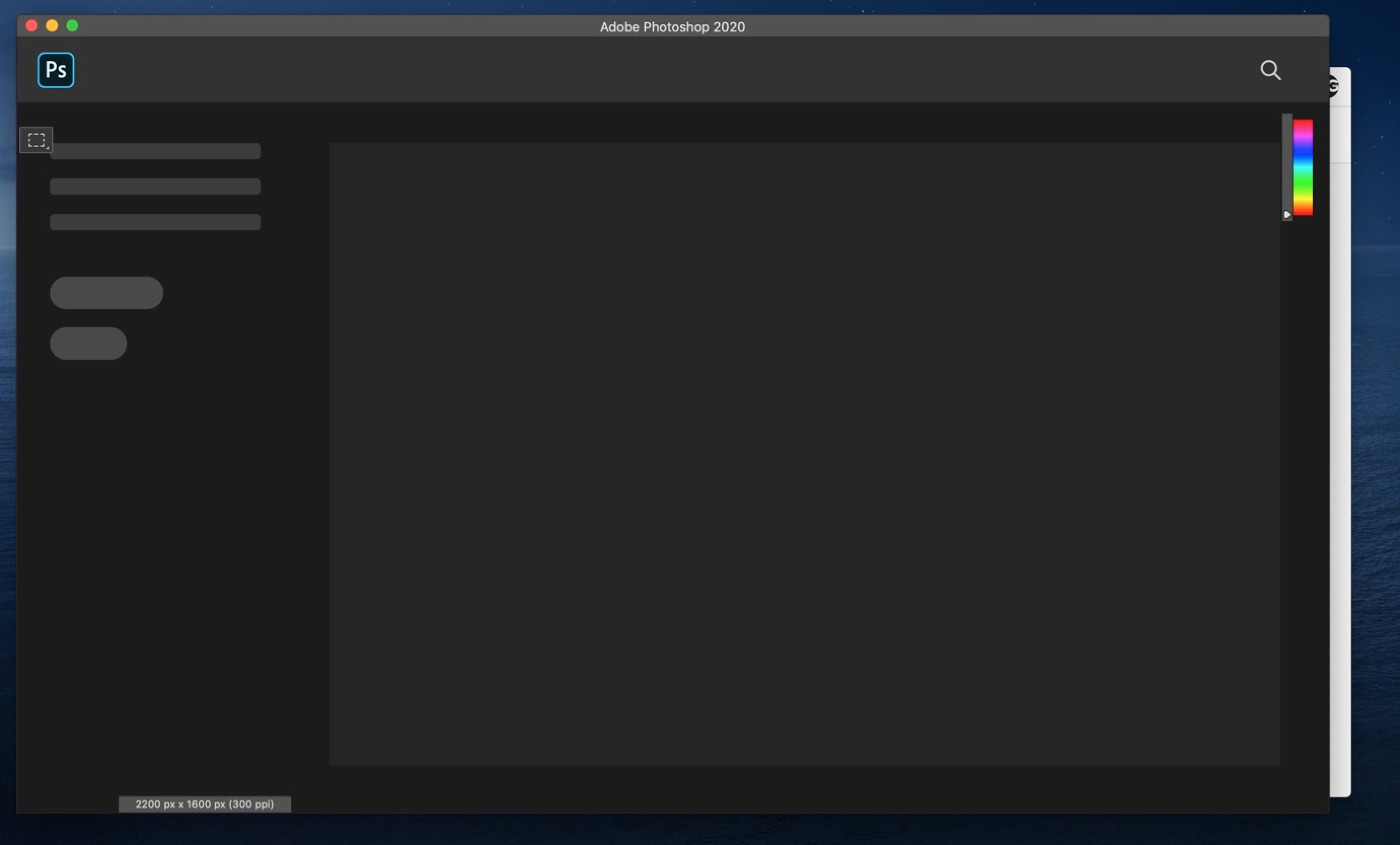Click the gray hue slider track
Viewport: 1400px width, 845px height.
1287,165
